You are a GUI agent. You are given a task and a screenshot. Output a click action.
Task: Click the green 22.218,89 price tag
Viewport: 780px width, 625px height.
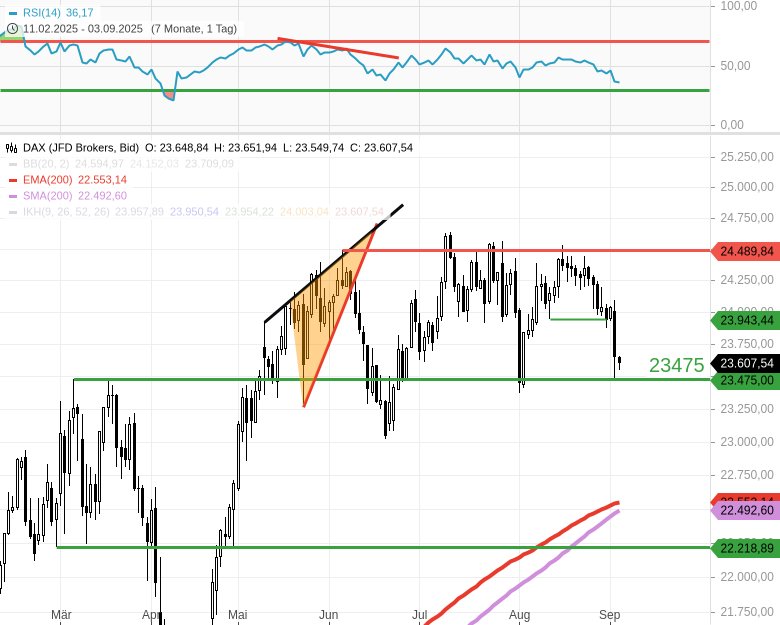[745, 548]
